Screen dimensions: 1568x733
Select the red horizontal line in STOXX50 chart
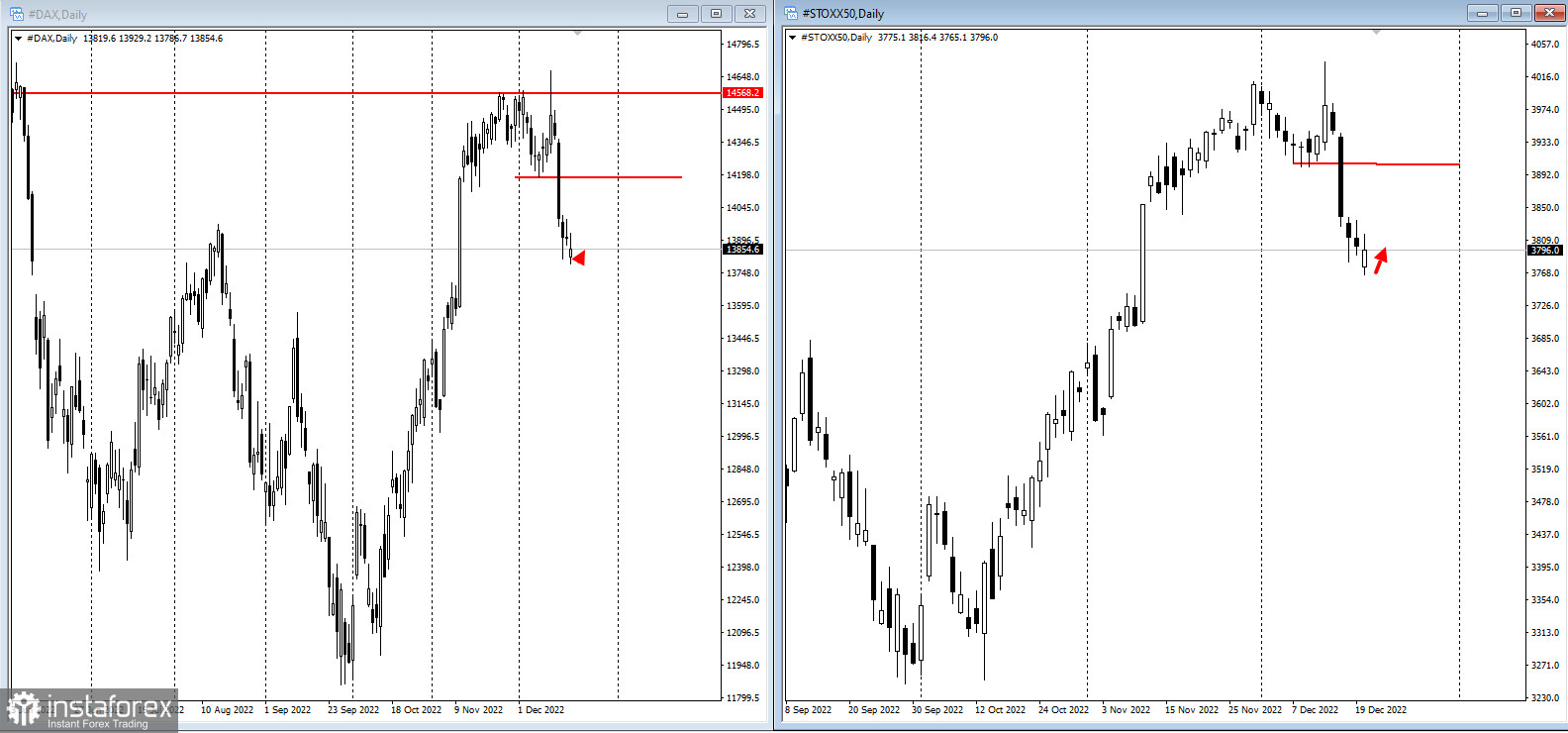coord(1376,163)
